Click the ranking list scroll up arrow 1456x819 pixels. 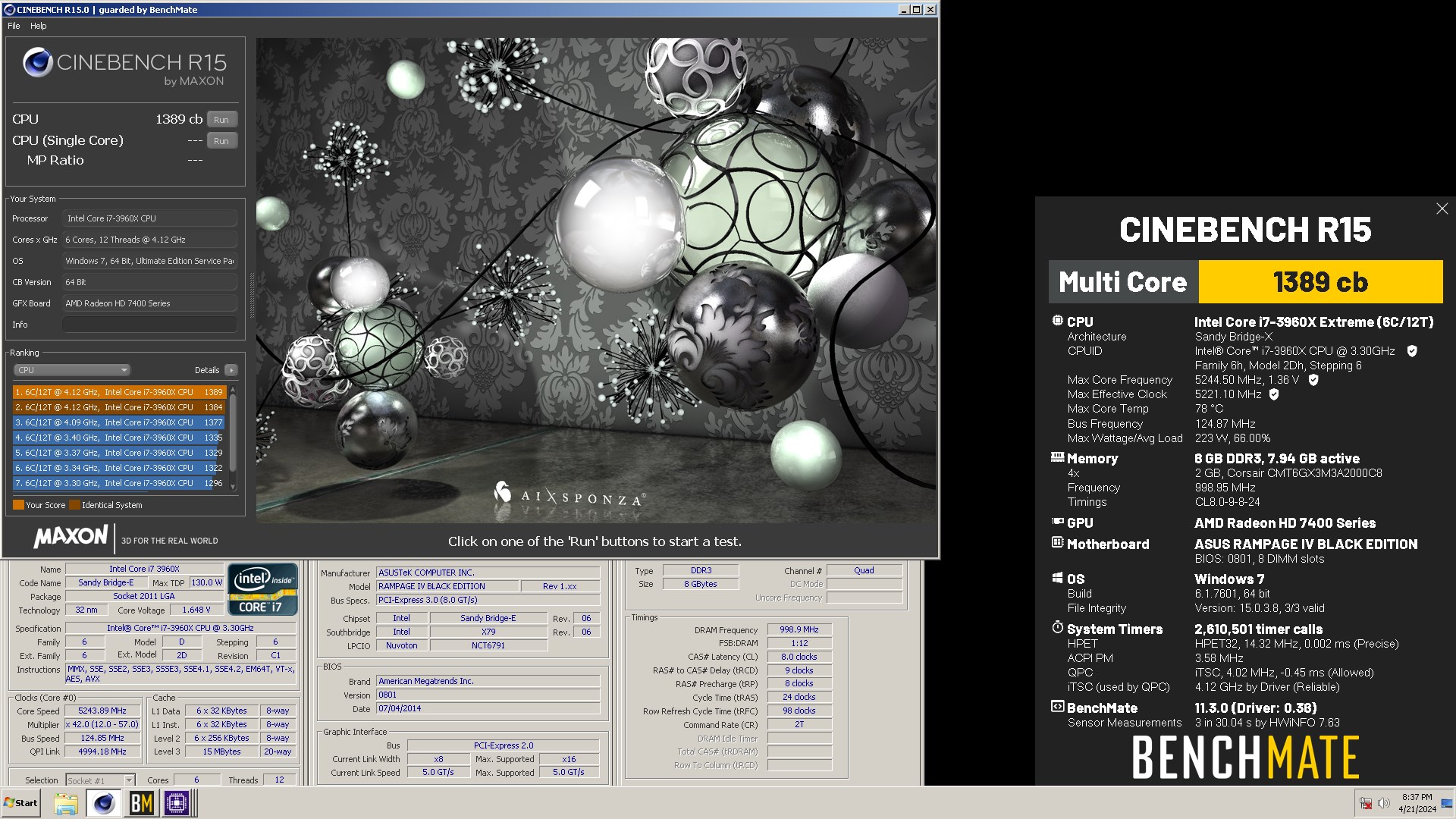tap(233, 389)
